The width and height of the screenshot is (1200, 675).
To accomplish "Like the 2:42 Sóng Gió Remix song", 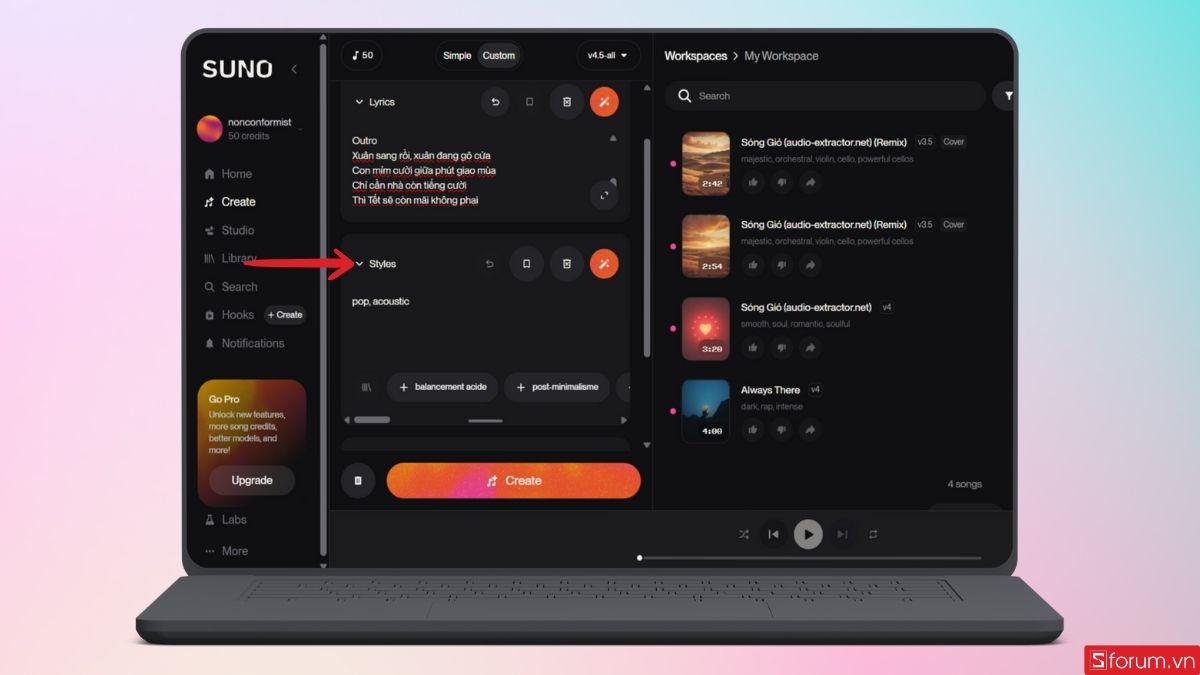I will click(x=753, y=182).
